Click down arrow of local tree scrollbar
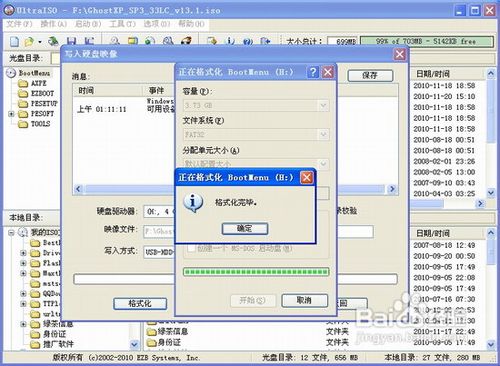Viewport: 500px width, 366px height. (134, 344)
